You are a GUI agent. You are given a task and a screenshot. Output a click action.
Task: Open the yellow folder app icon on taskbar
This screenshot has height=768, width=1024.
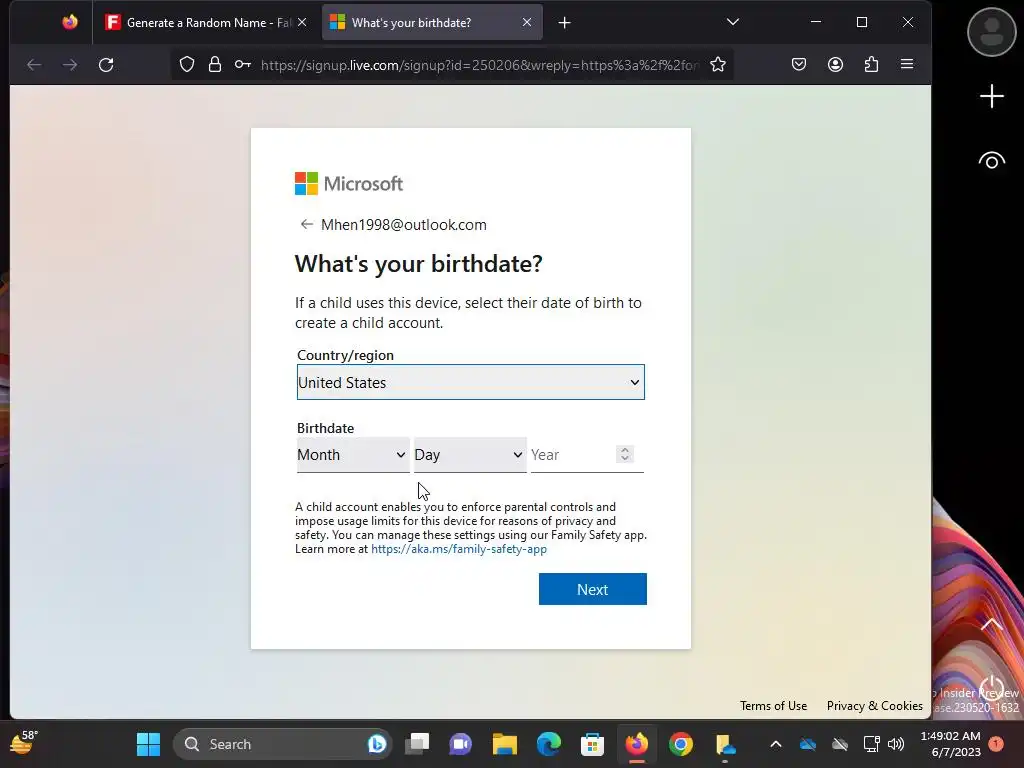[725, 744]
